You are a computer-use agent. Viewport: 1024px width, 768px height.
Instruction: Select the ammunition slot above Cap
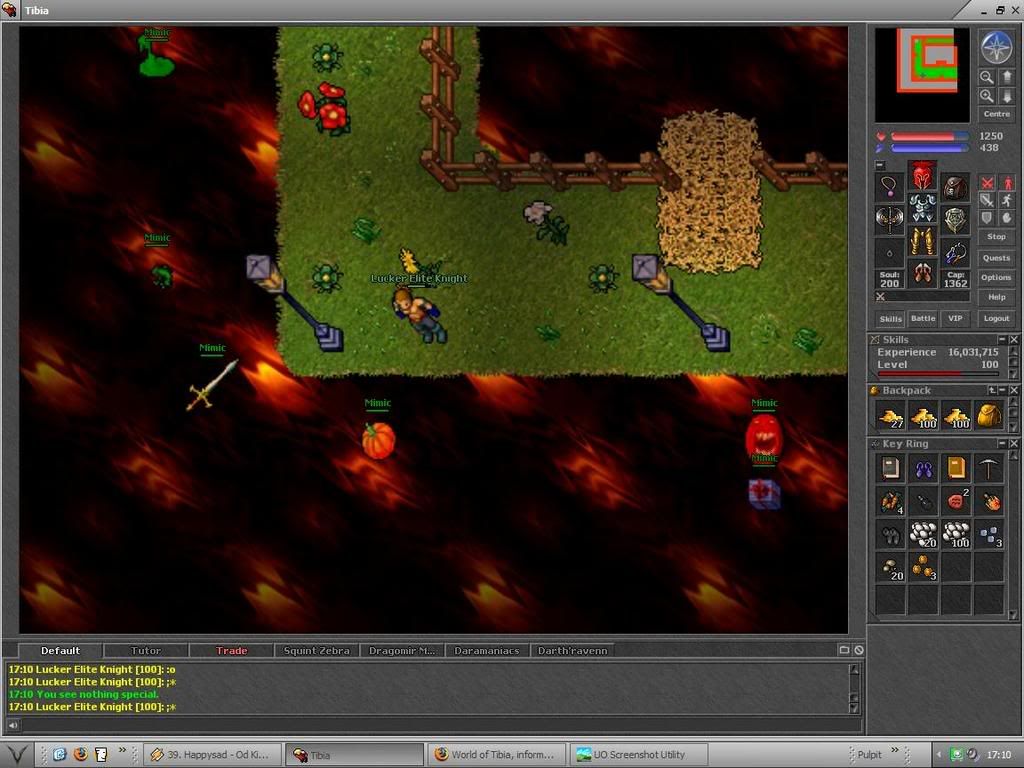coord(955,252)
